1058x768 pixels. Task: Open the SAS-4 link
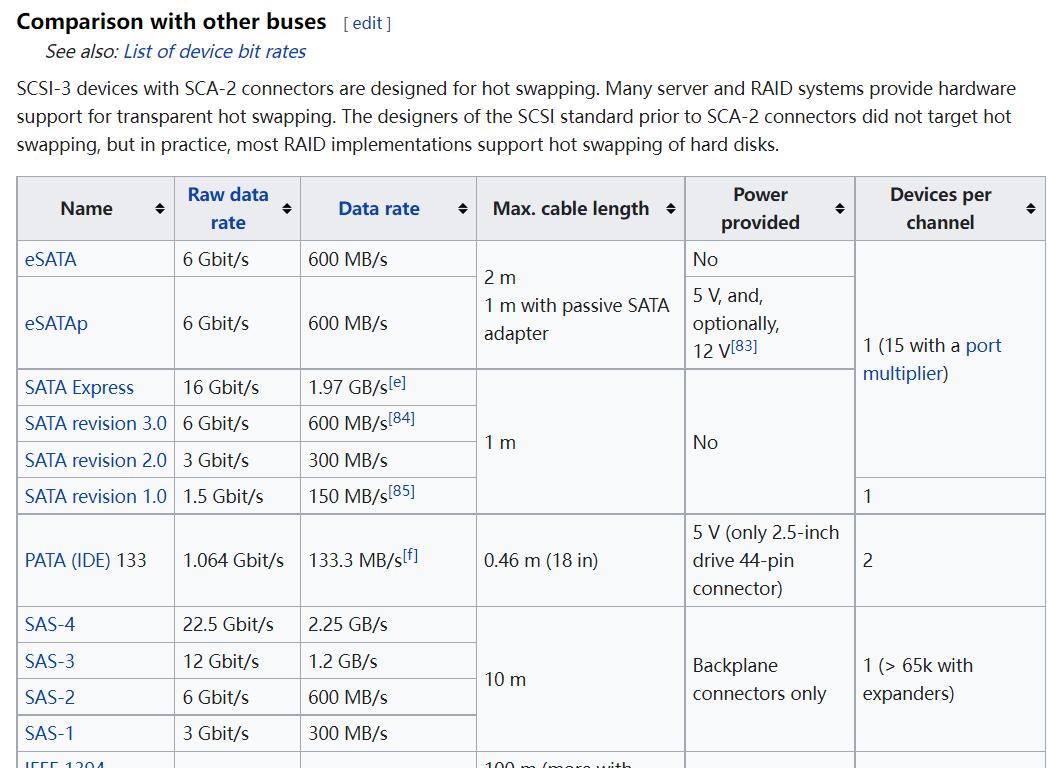[49, 624]
